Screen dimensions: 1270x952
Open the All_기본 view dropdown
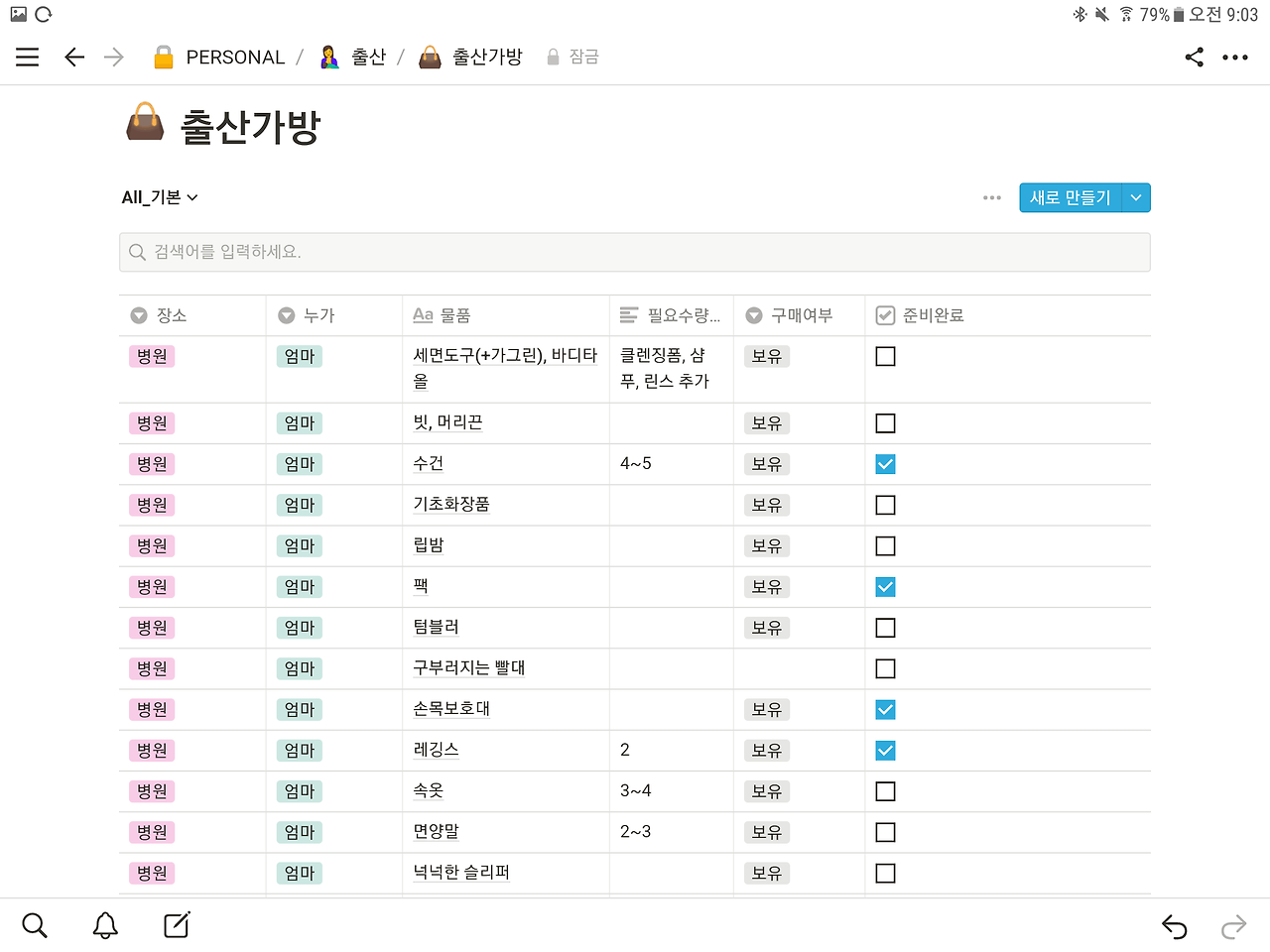click(160, 197)
